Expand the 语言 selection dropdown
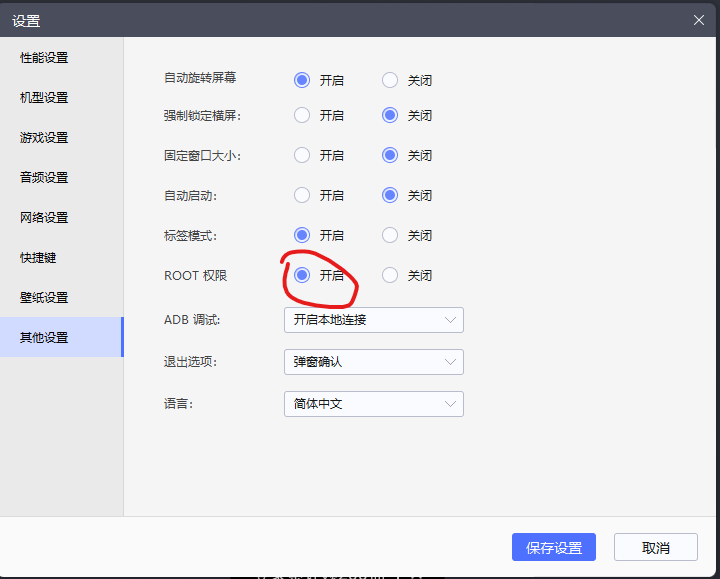The height and width of the screenshot is (579, 720). pos(373,404)
